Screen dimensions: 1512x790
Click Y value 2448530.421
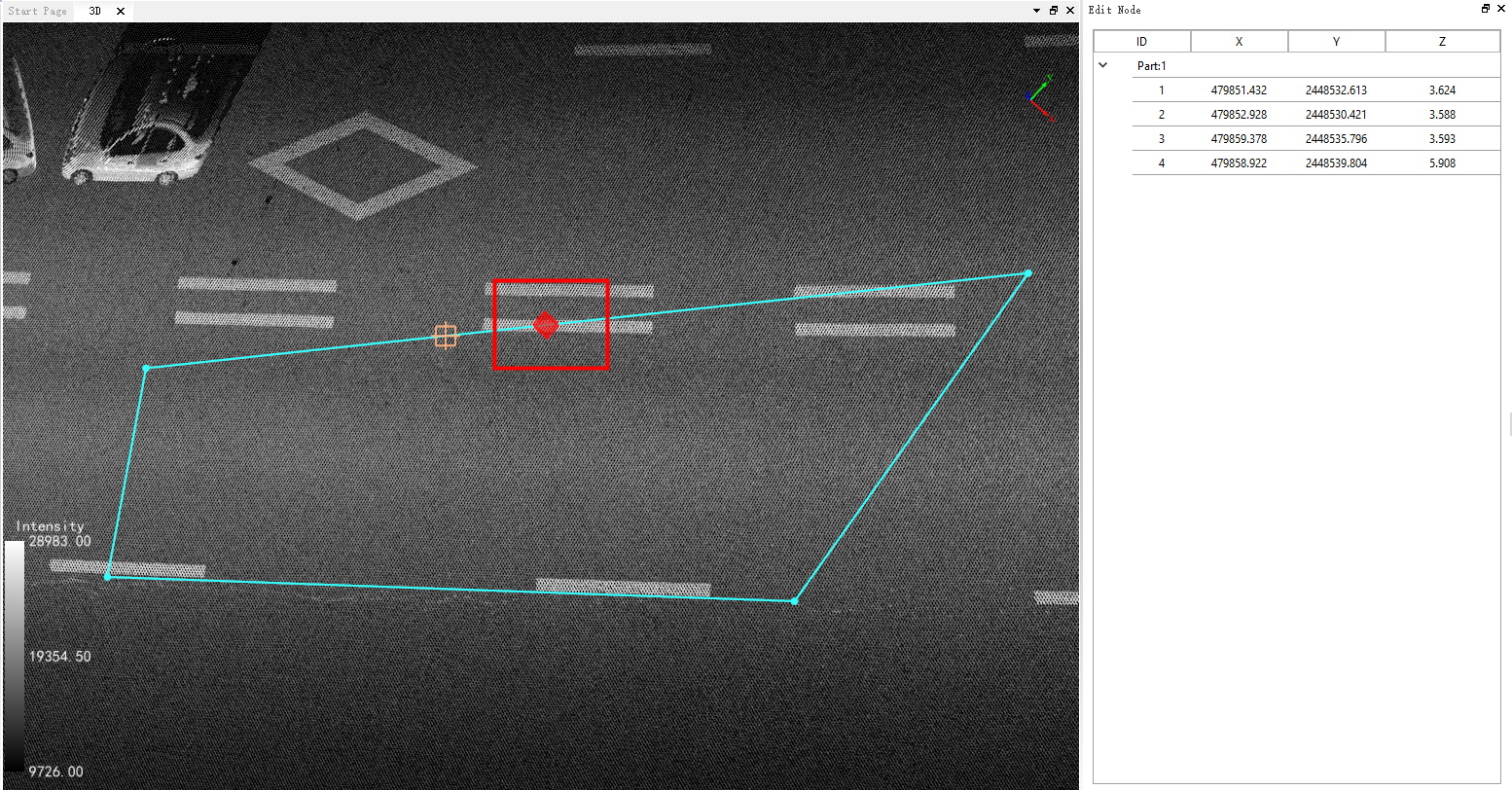pyautogui.click(x=1337, y=115)
